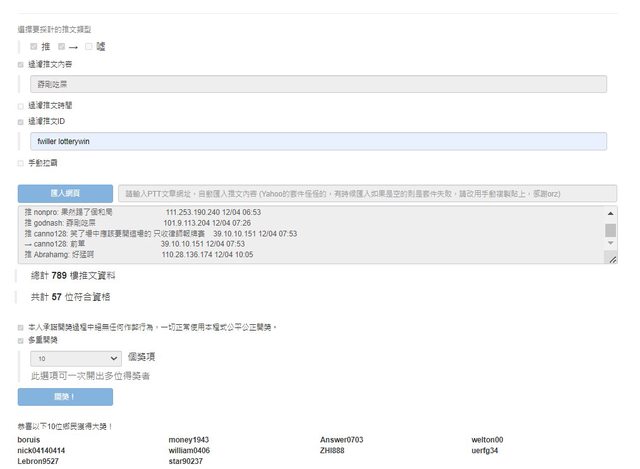The image size is (640, 469).
Task: Toggle the 過濾推文內容 checkbox
Action: 21,65
